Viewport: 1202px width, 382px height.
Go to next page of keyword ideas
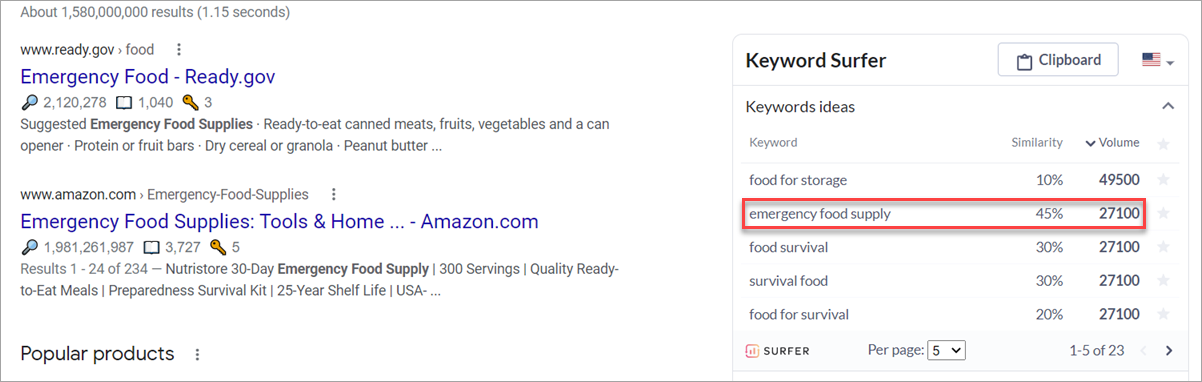pyautogui.click(x=1169, y=351)
